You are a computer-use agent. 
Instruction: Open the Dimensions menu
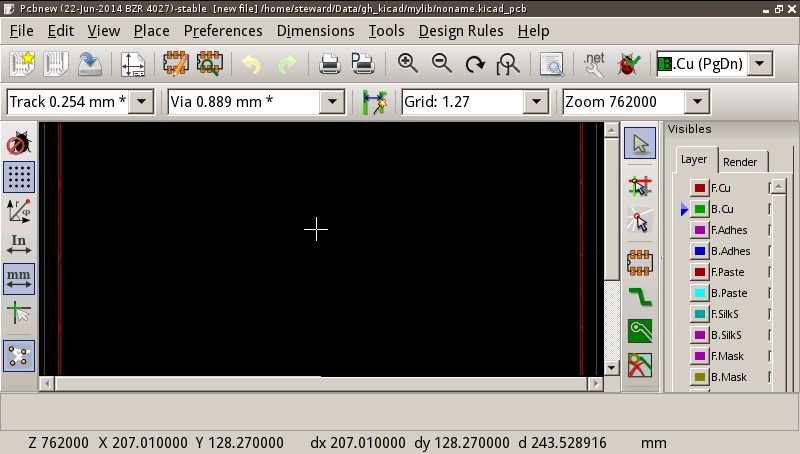coord(315,31)
